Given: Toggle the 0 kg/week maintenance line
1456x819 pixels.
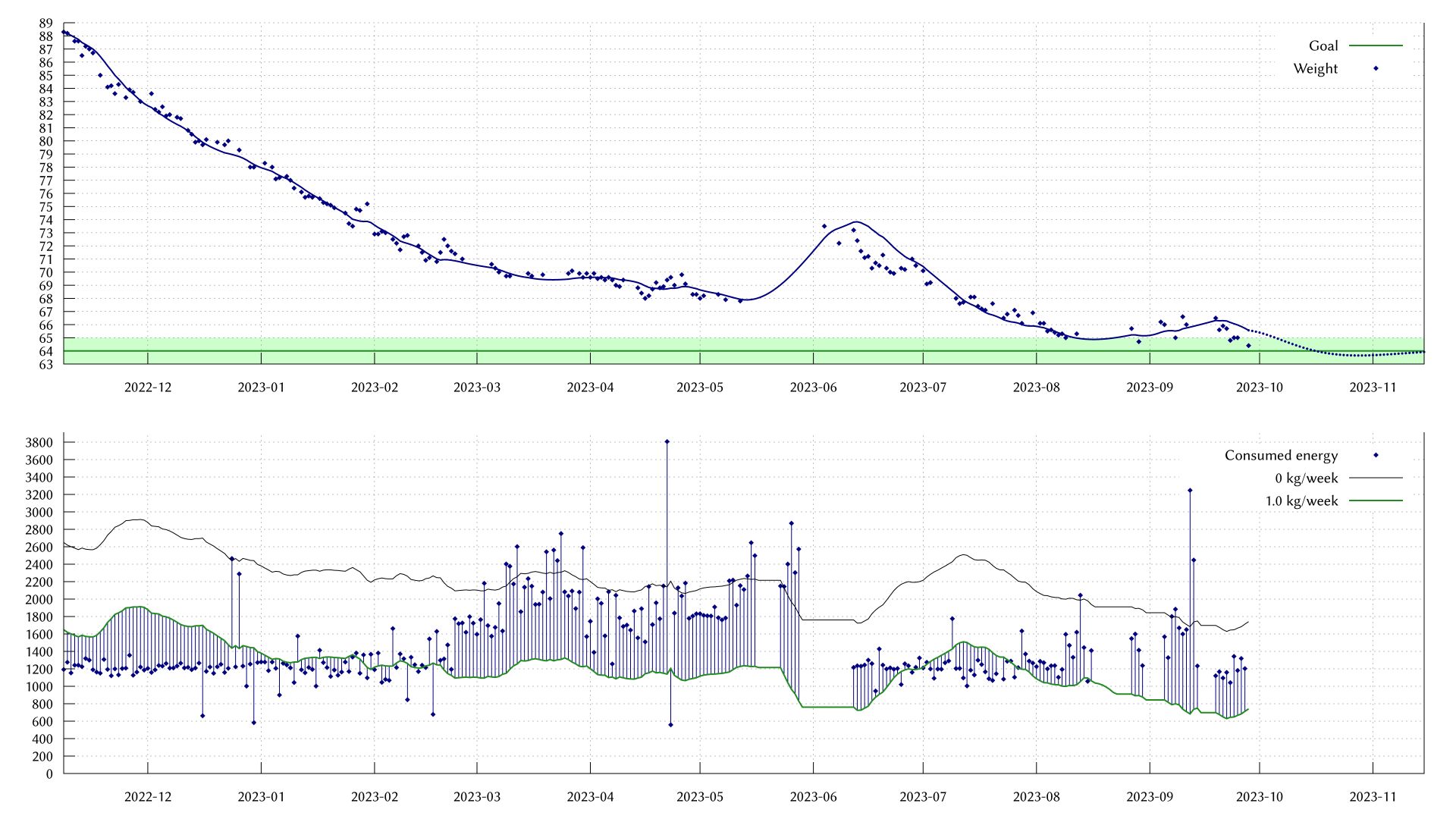Looking at the screenshot, I should tap(1307, 478).
